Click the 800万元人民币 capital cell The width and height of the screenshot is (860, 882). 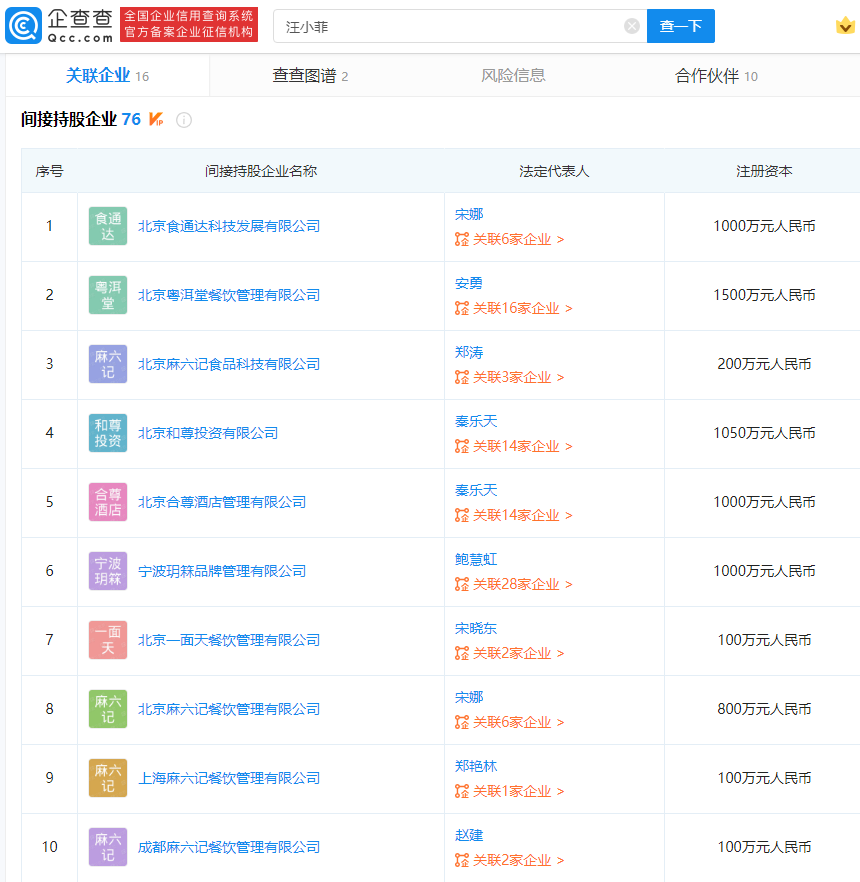(764, 709)
